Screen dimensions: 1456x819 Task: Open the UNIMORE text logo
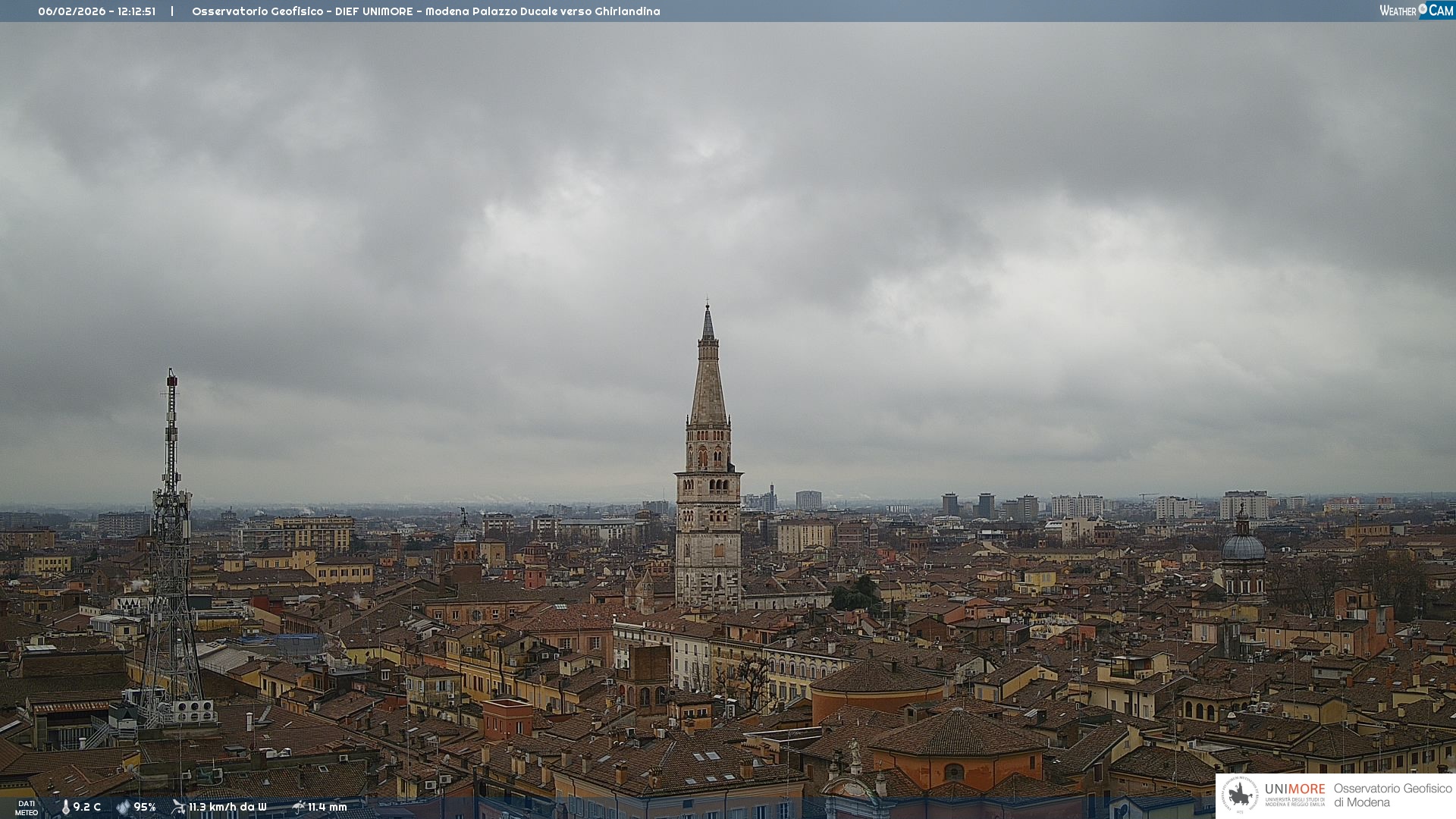[1294, 789]
